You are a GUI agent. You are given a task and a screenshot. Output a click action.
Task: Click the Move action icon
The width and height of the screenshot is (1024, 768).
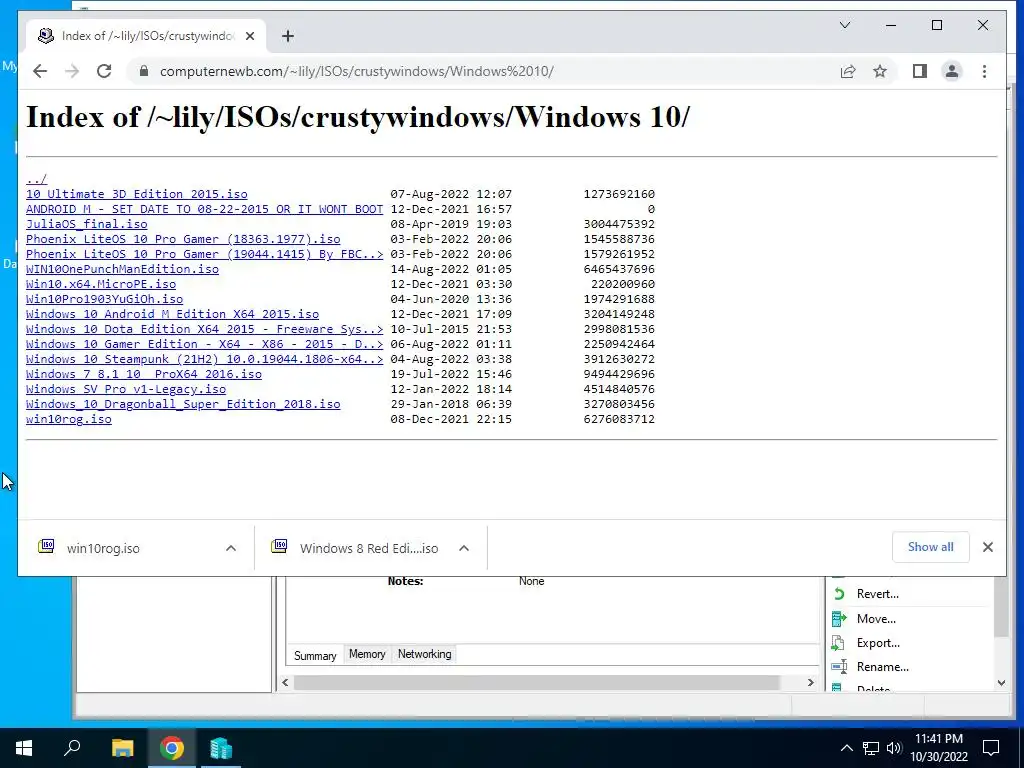point(839,618)
